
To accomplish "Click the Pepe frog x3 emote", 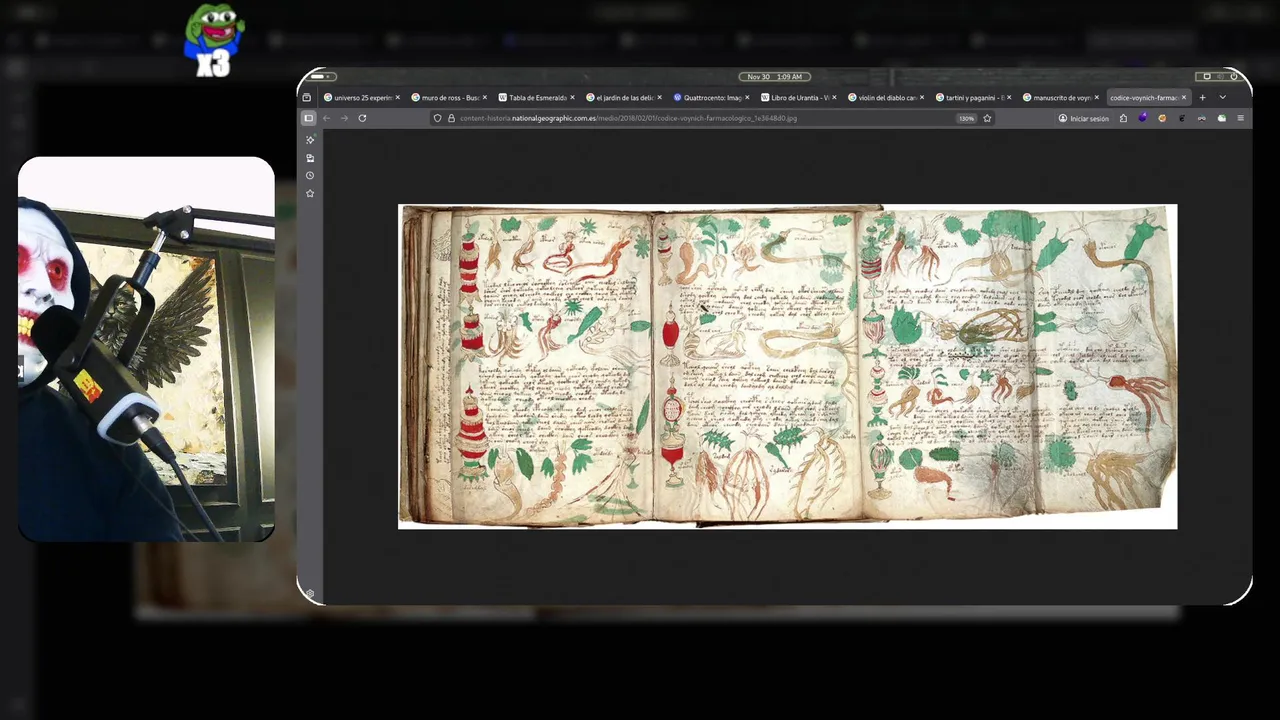I will [x=214, y=41].
